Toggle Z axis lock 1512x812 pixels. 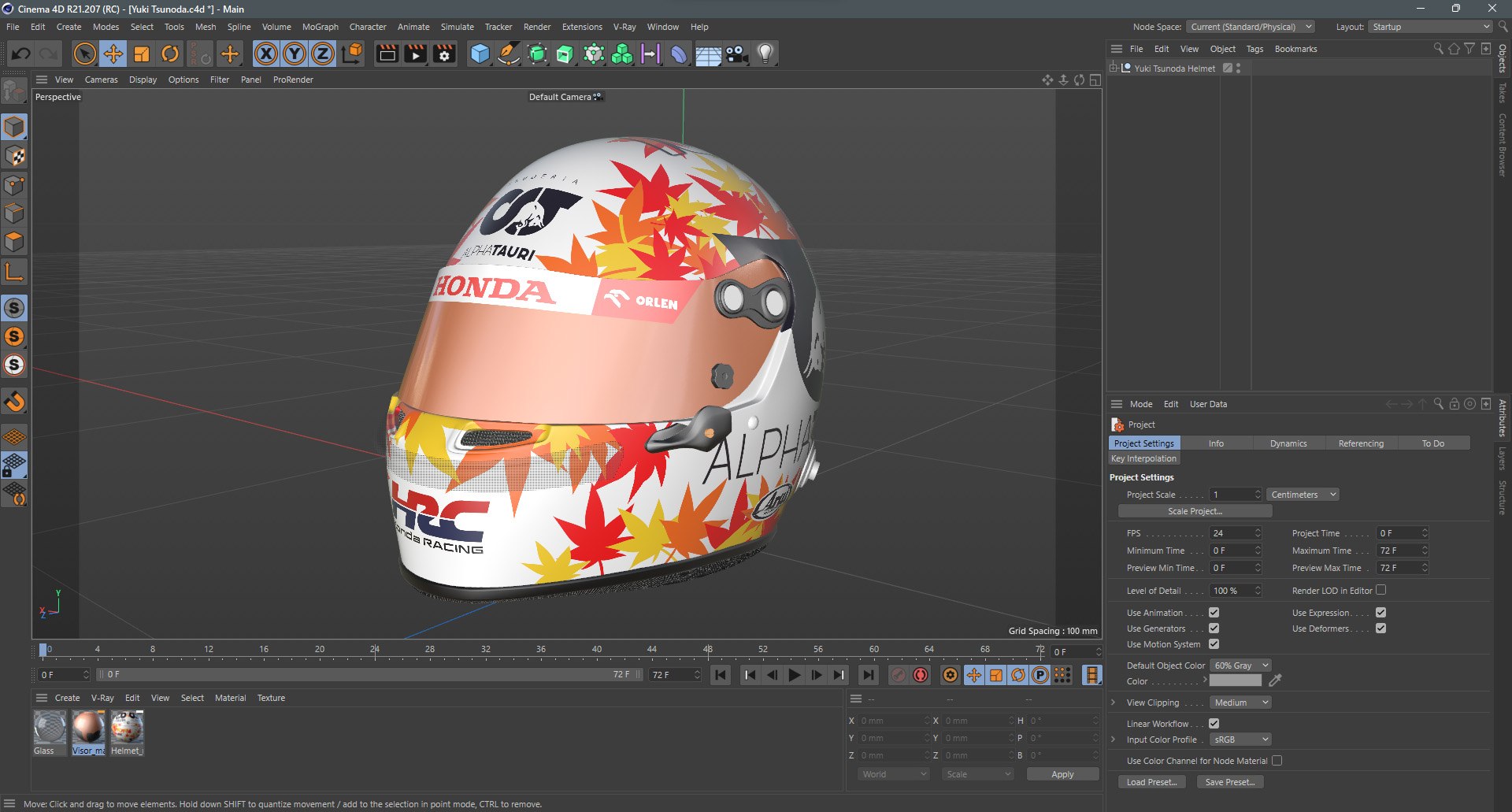click(x=323, y=54)
